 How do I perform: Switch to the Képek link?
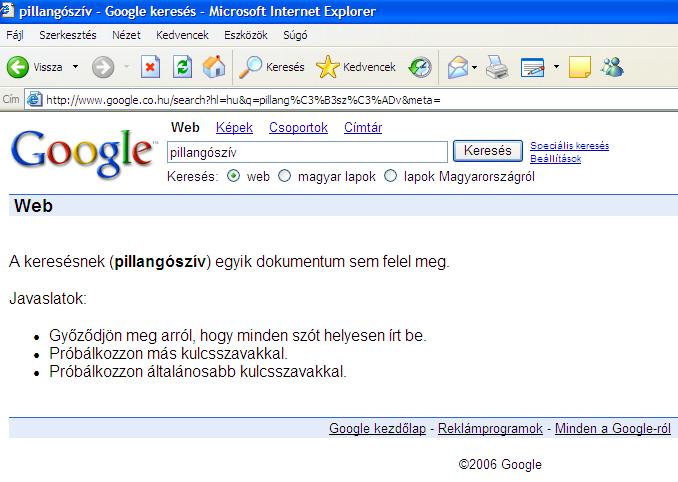[x=234, y=128]
